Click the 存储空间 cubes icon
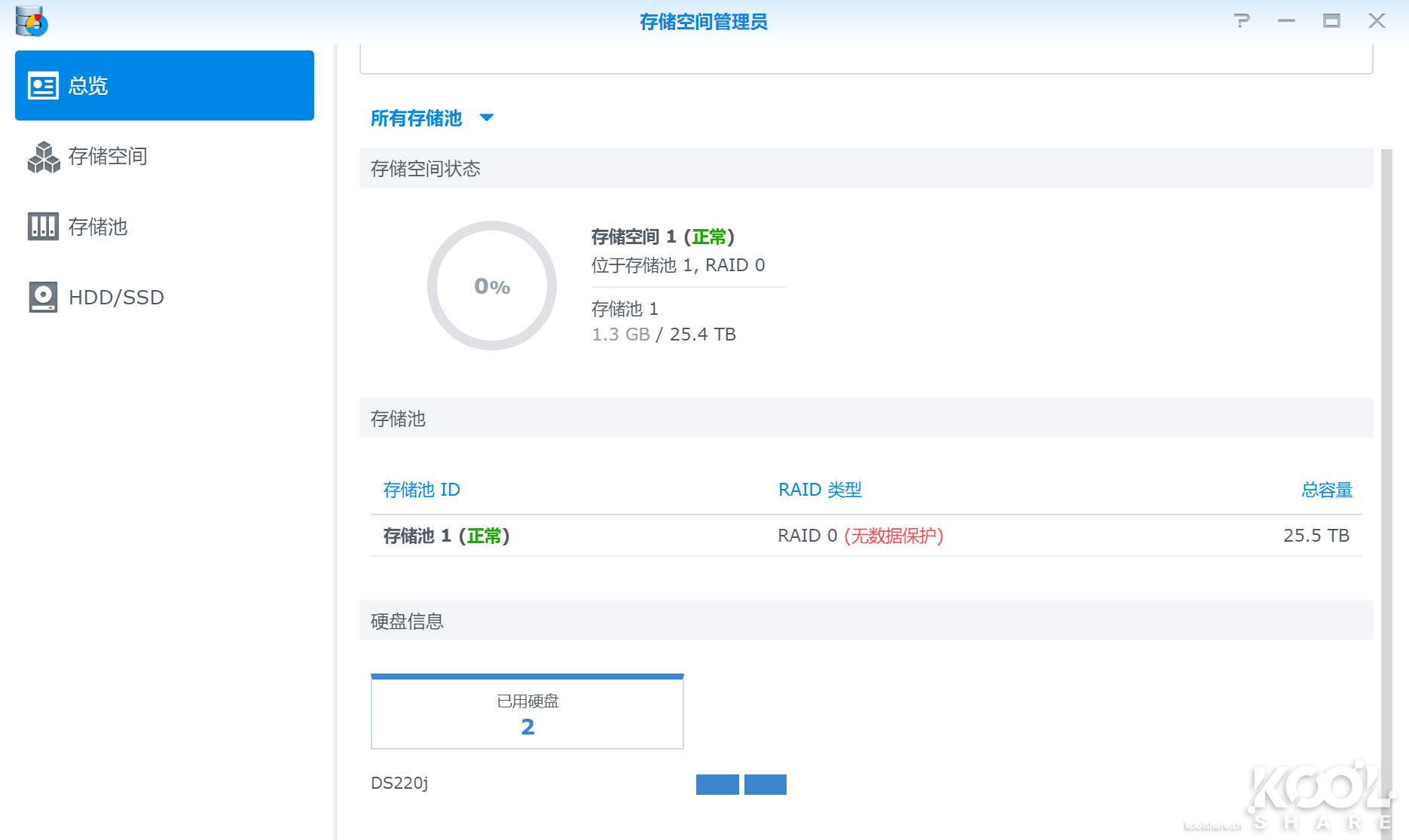Viewport: 1409px width, 840px height. tap(43, 157)
